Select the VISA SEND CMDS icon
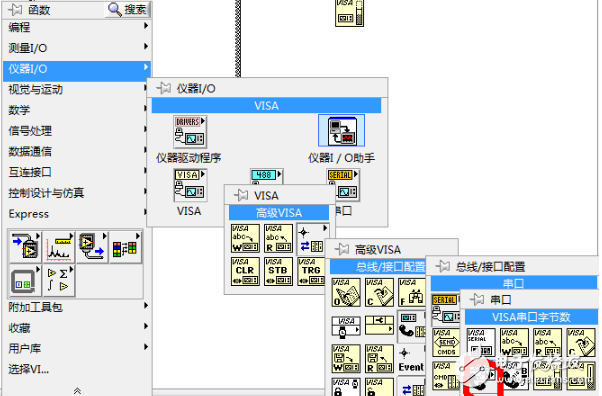The image size is (602, 396). tap(446, 342)
